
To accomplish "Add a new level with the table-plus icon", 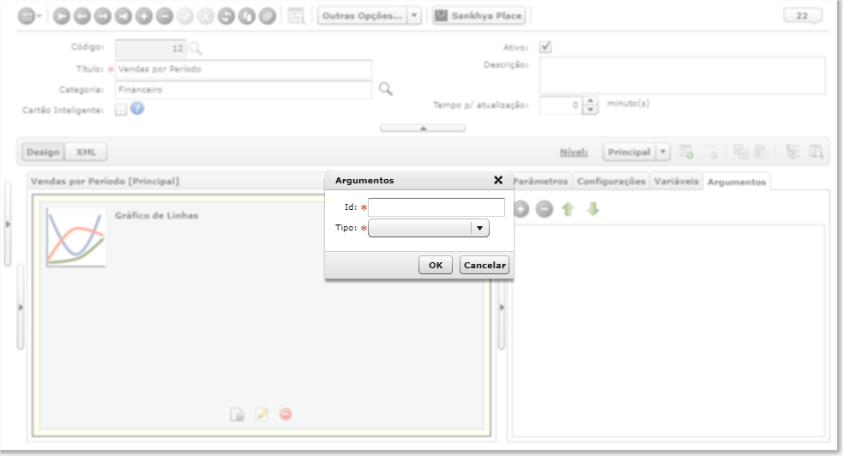I will click(685, 152).
